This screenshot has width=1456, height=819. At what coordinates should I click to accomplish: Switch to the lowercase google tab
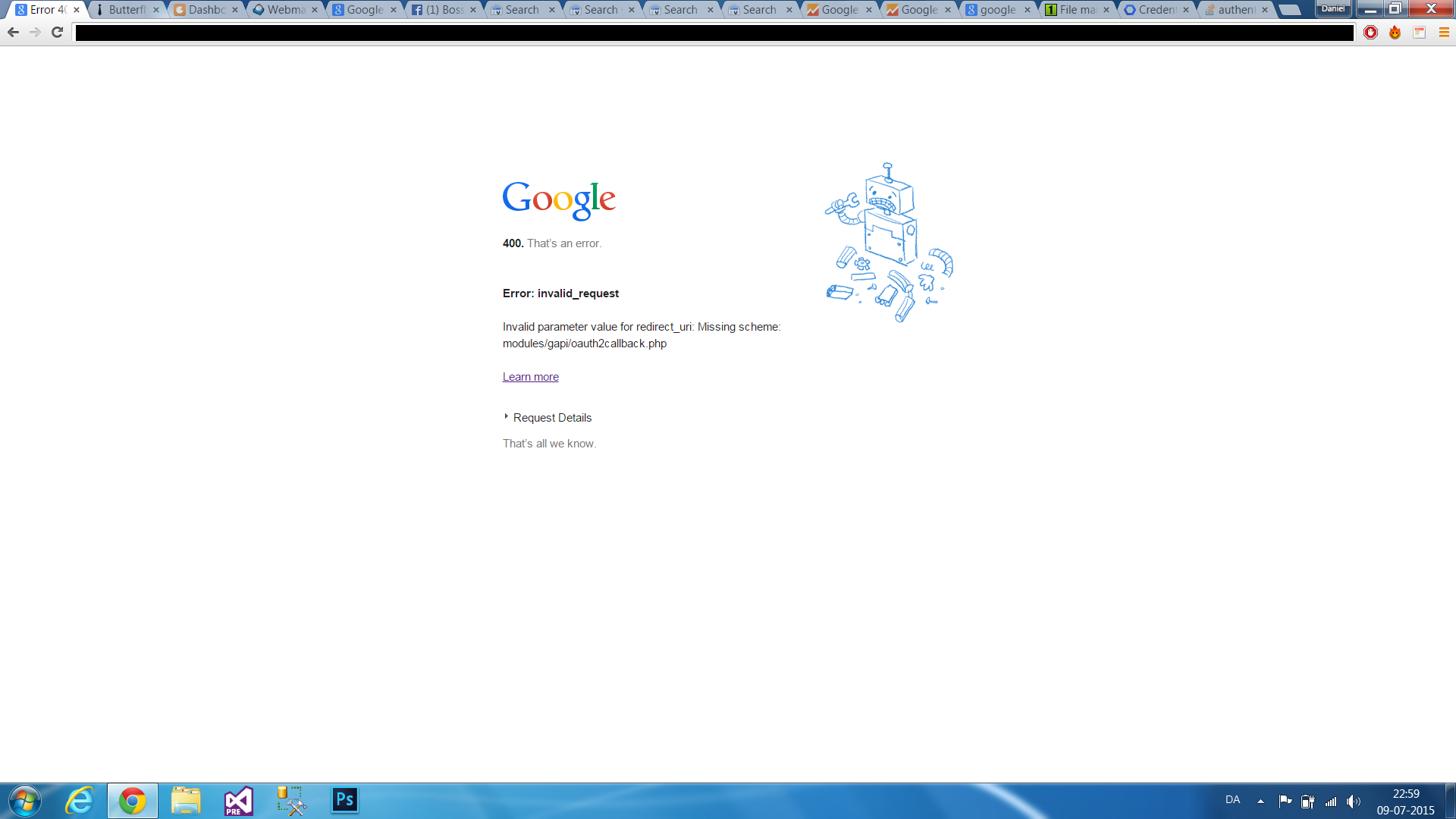click(997, 10)
